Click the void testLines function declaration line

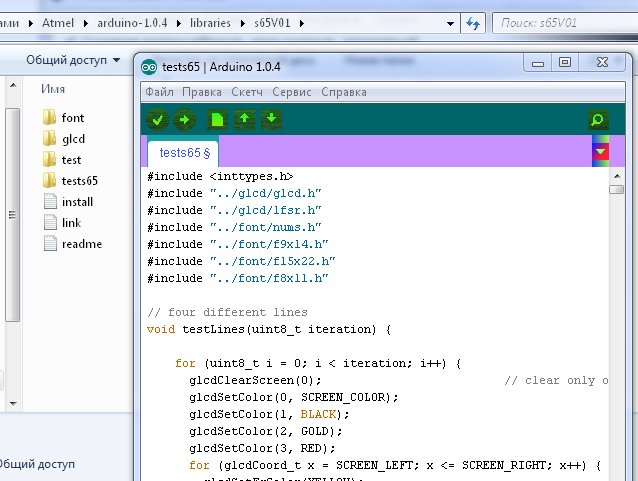click(x=269, y=329)
